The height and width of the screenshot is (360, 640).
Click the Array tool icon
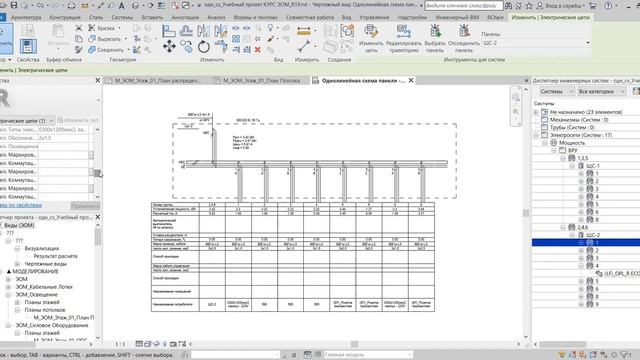click(x=236, y=39)
